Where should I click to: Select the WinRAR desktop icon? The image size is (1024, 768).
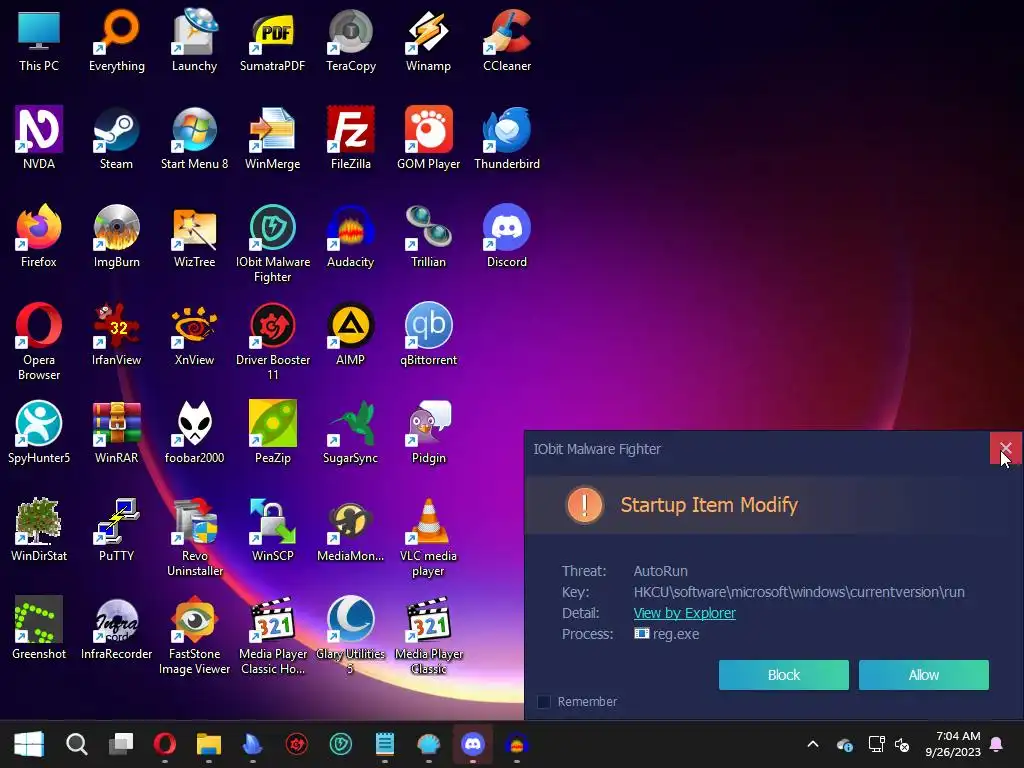click(117, 432)
